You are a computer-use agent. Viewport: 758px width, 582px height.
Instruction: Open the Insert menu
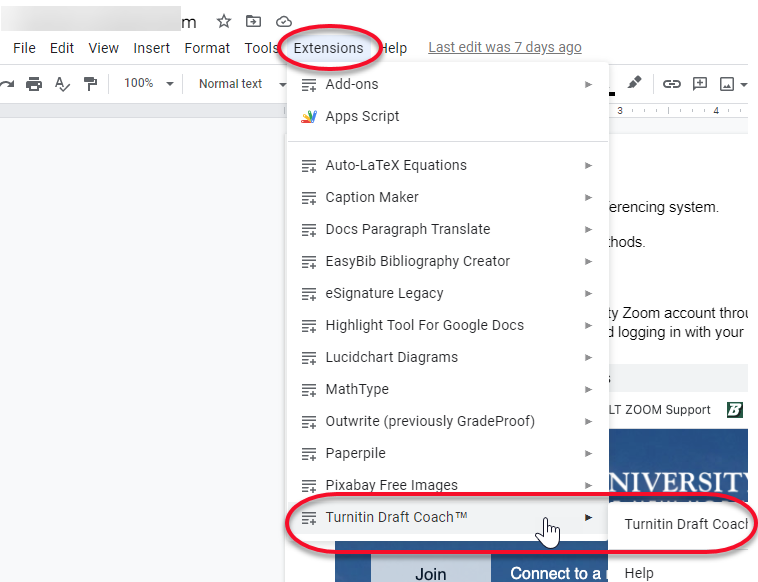[x=151, y=48]
